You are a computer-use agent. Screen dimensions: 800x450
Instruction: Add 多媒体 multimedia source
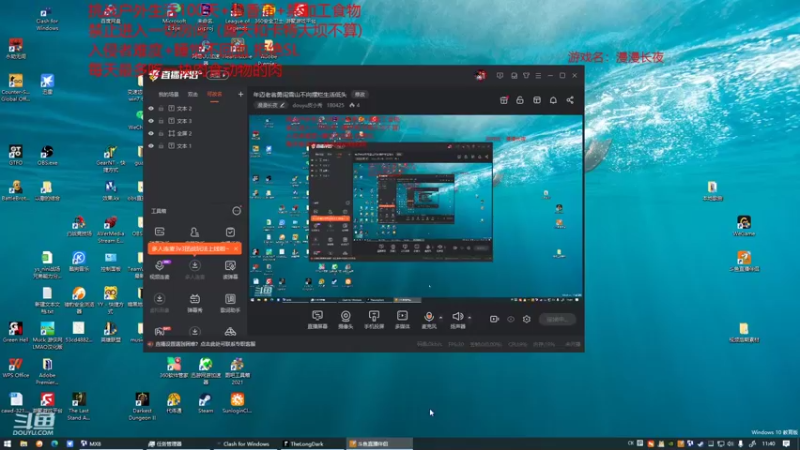click(x=402, y=319)
